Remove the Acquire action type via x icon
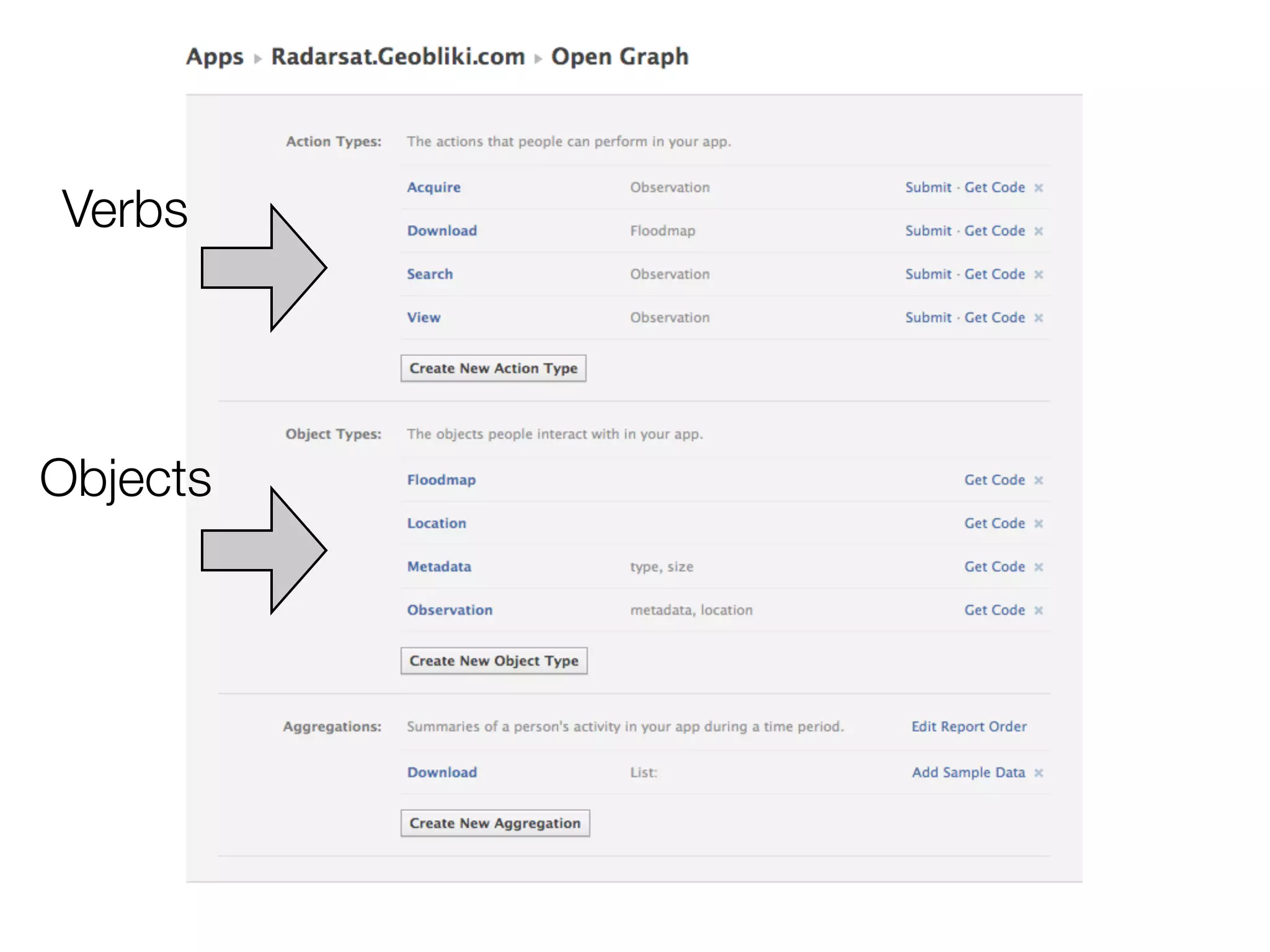 click(1039, 188)
